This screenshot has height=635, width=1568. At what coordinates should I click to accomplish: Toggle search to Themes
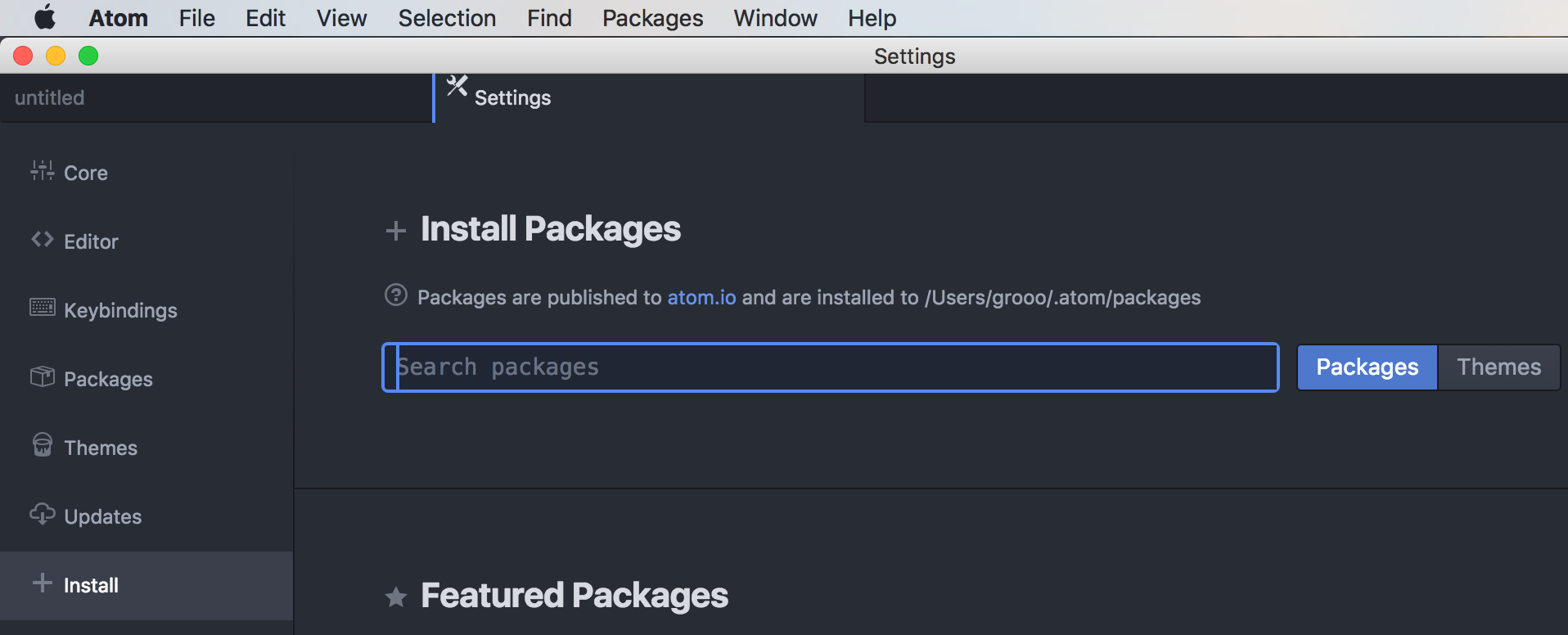(x=1499, y=367)
